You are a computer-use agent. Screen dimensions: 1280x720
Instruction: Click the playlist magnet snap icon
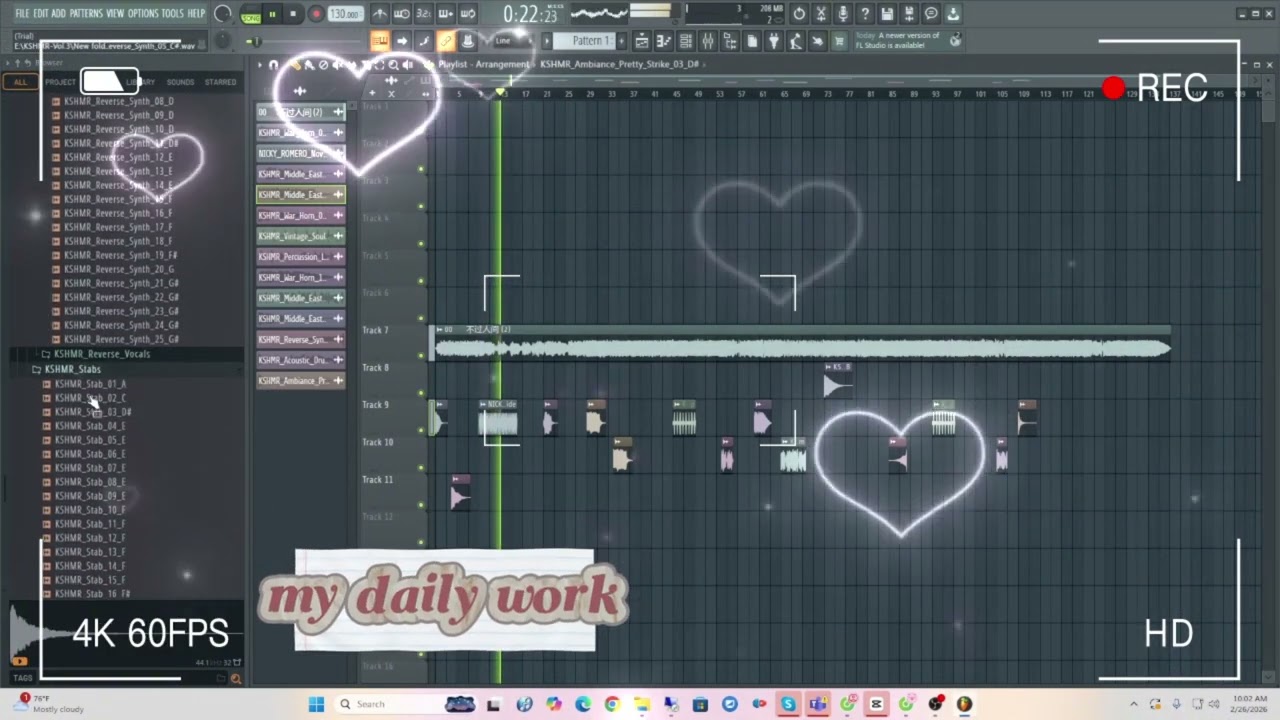click(273, 64)
